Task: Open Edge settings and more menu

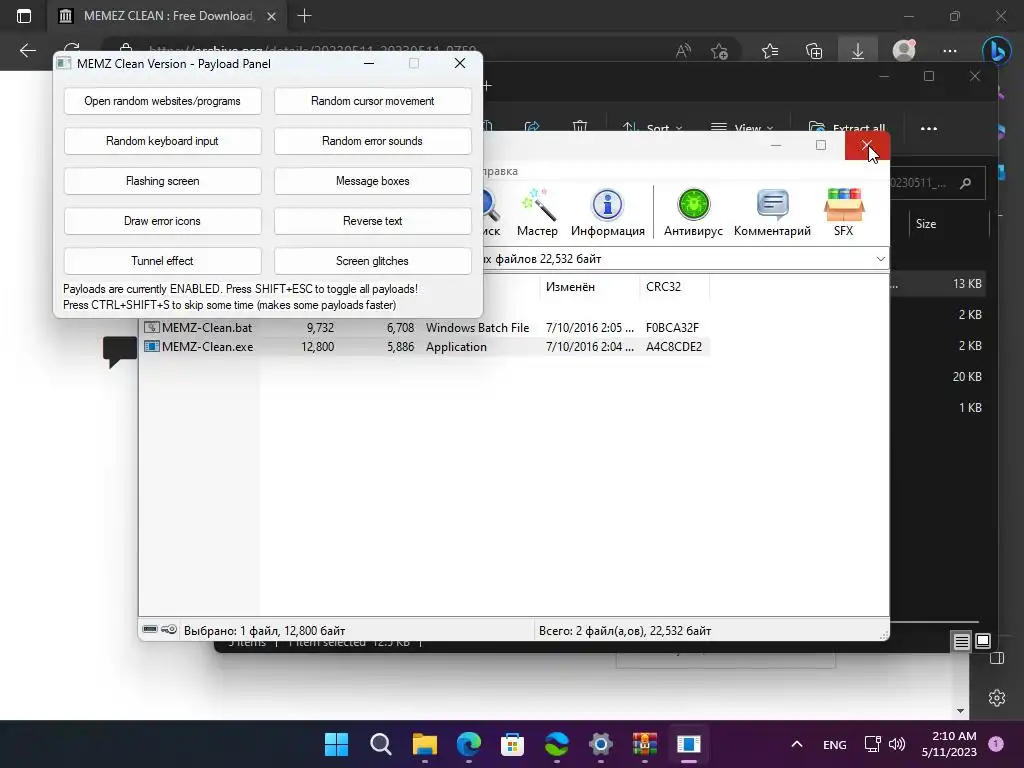Action: (950, 51)
